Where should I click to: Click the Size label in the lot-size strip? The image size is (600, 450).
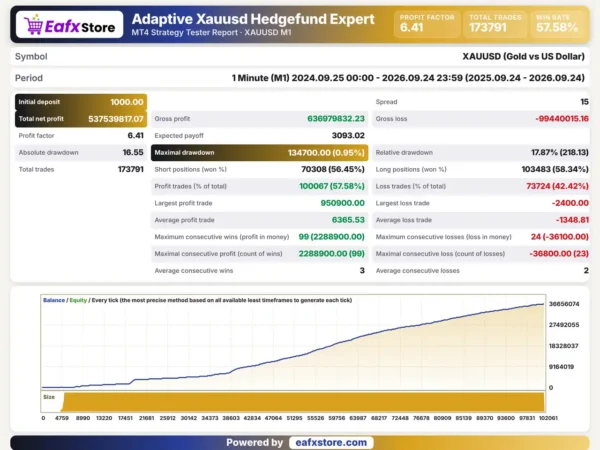49,397
